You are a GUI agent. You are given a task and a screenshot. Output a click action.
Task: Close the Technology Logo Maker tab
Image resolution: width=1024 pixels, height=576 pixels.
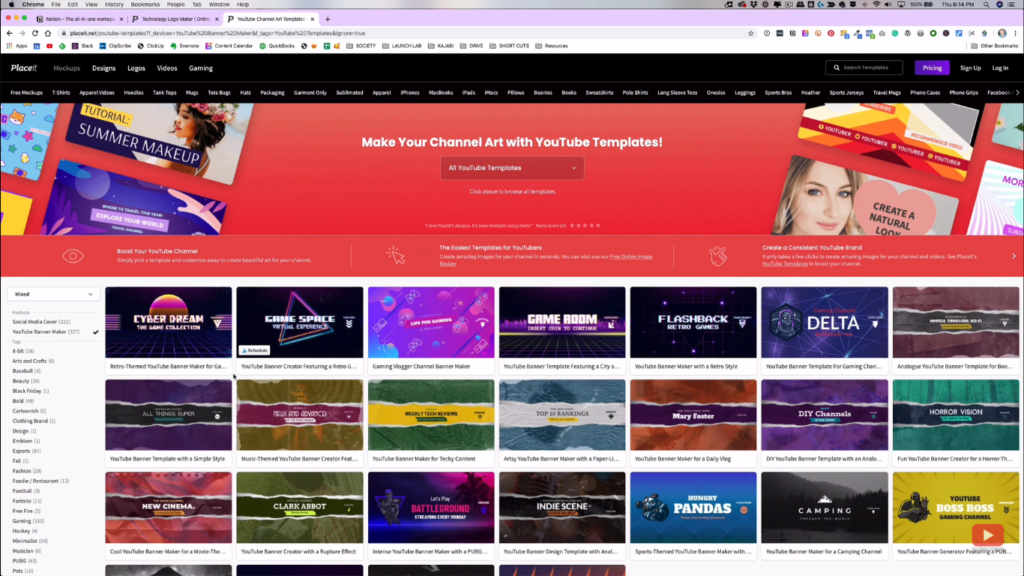pos(217,19)
